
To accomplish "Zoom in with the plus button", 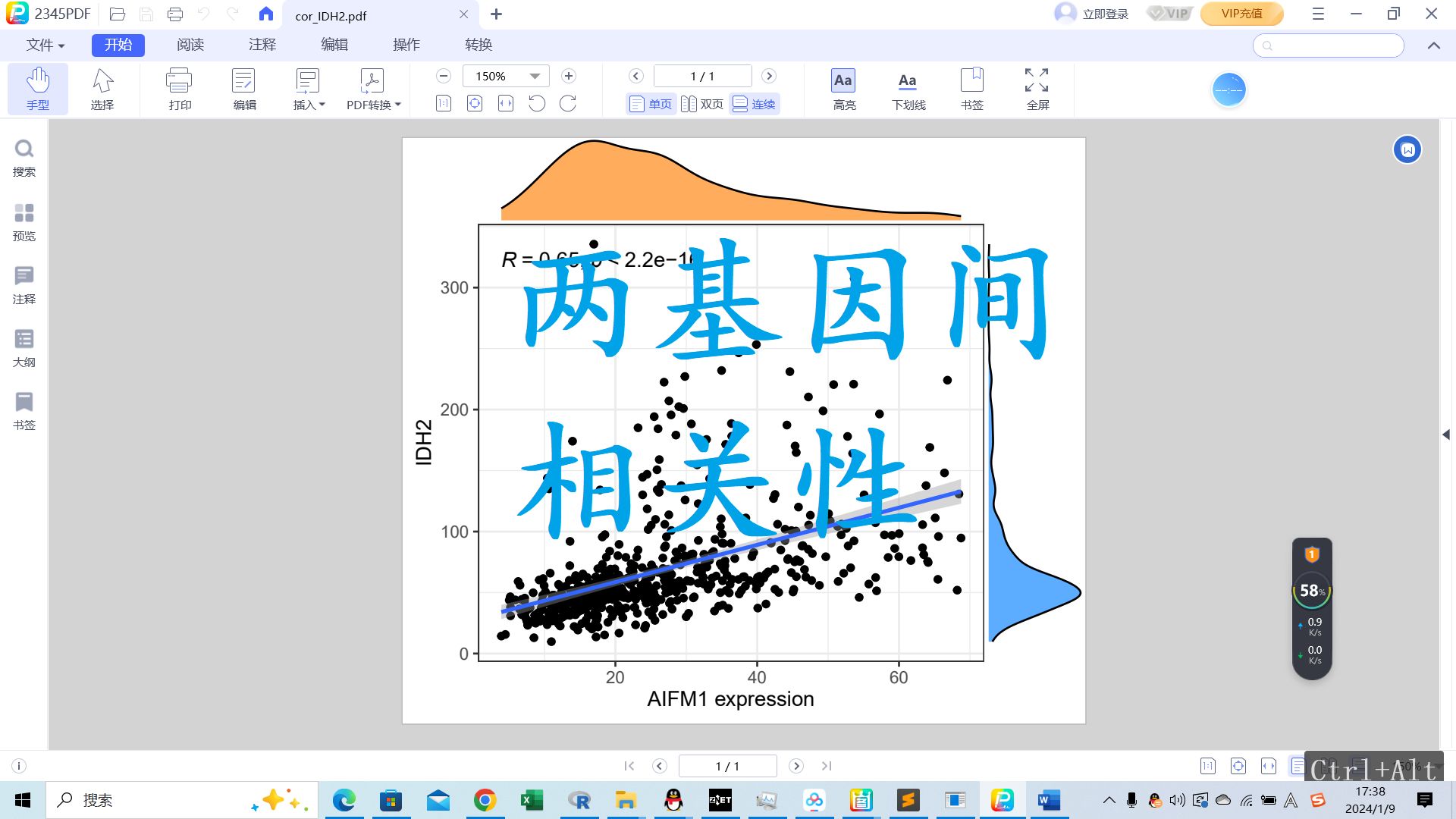I will pyautogui.click(x=569, y=76).
